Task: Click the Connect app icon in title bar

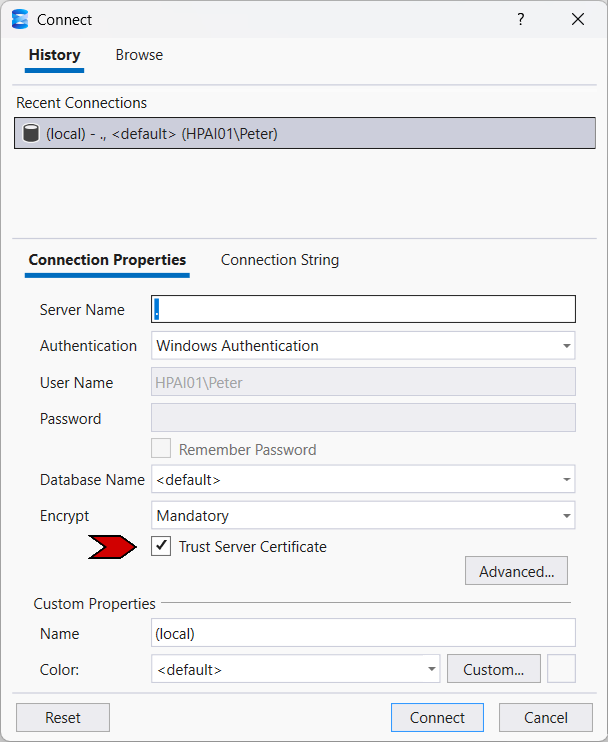Action: coord(20,19)
